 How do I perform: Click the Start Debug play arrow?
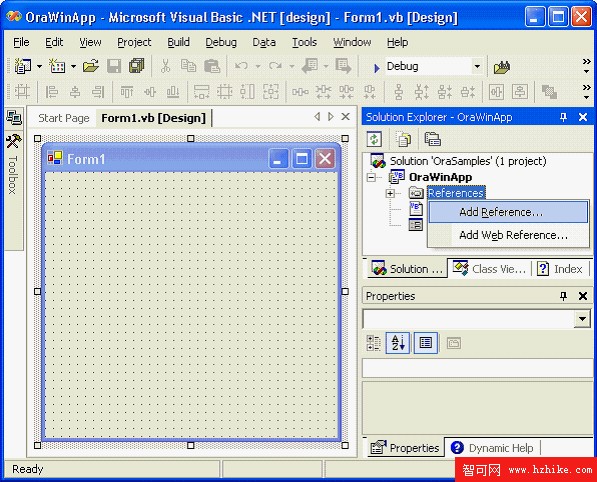[x=376, y=68]
